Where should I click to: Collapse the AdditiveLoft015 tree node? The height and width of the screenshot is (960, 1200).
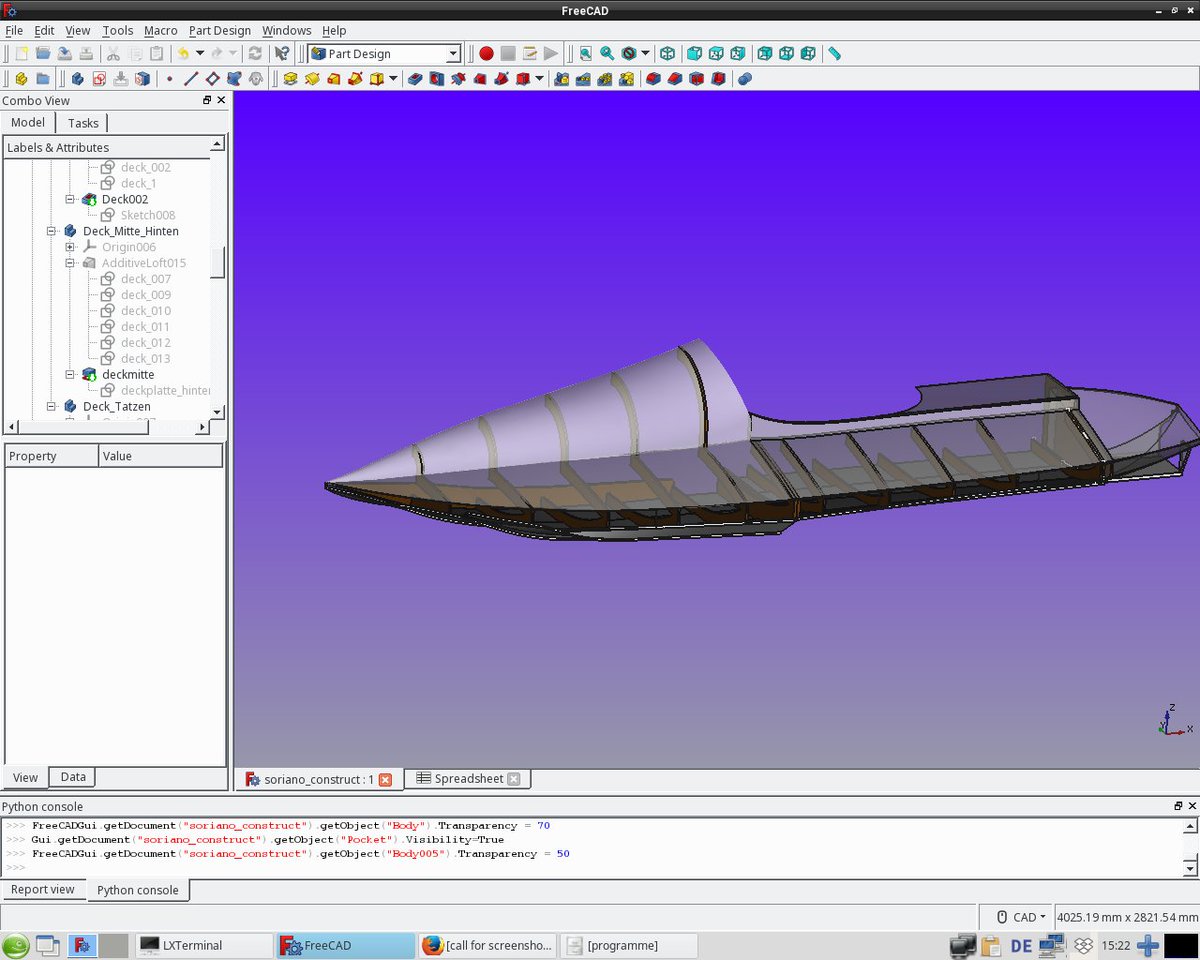point(70,263)
